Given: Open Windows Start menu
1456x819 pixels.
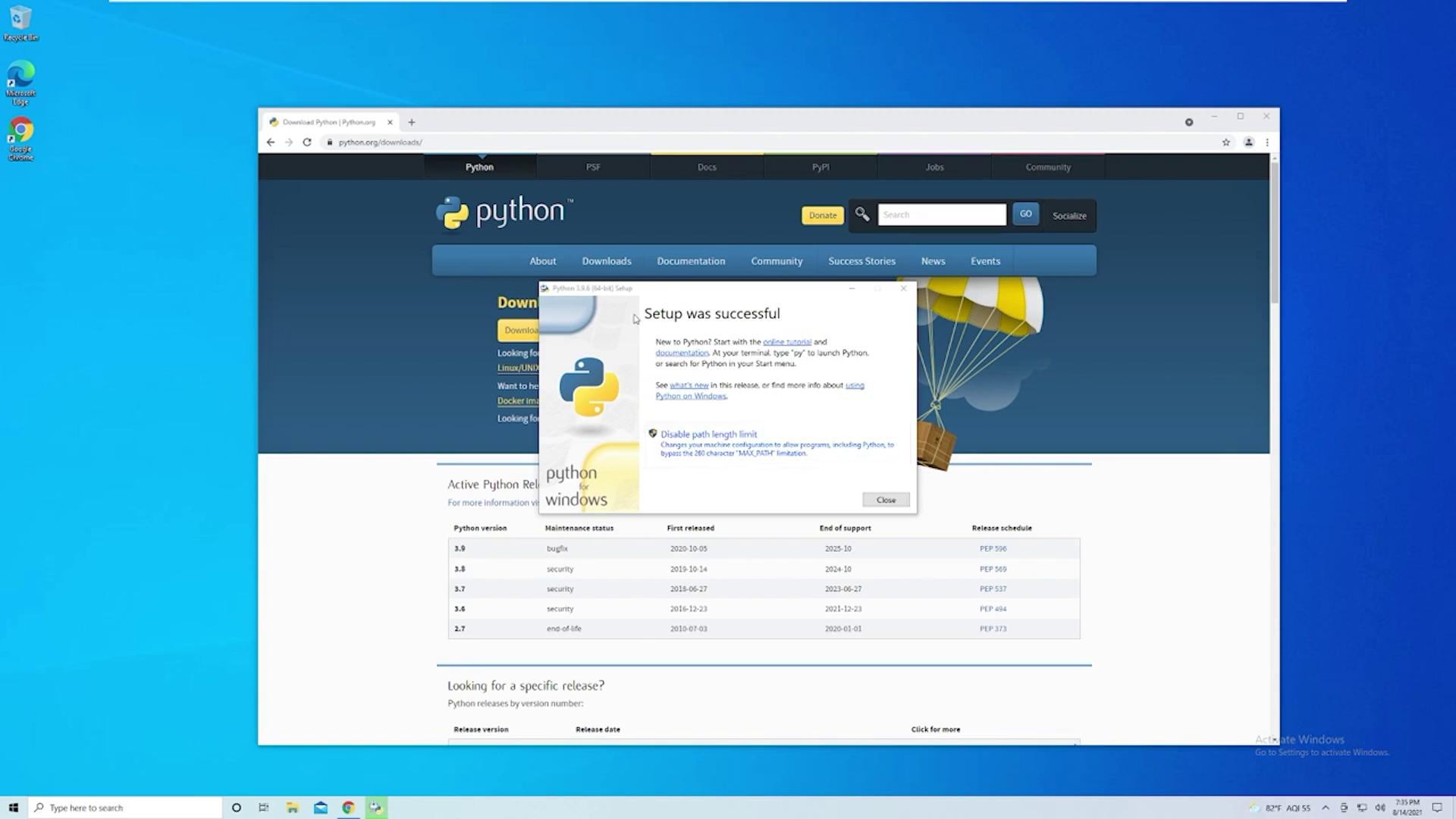Looking at the screenshot, I should click(x=13, y=808).
